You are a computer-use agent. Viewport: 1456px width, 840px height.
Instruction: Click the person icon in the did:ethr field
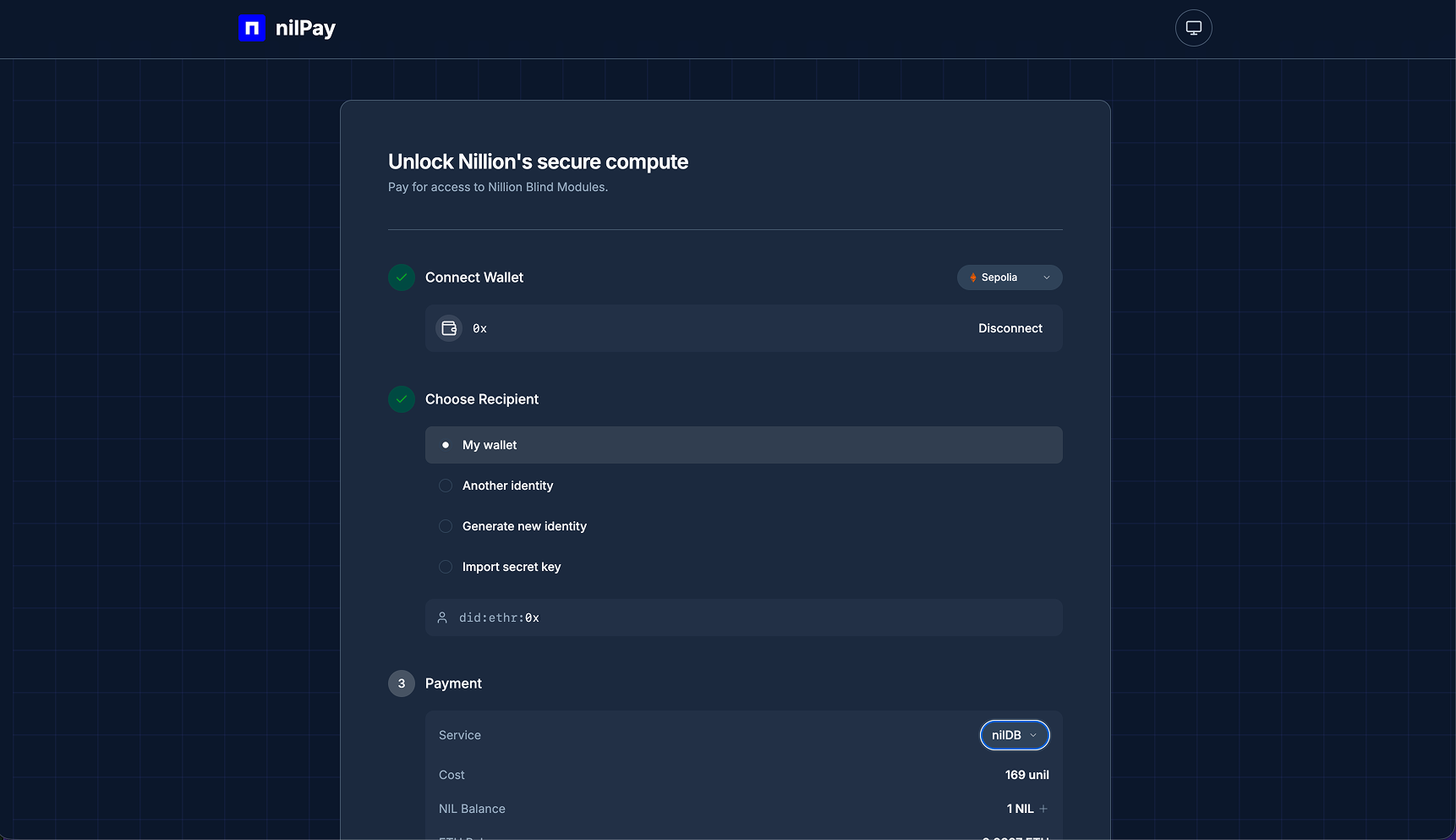tap(442, 618)
